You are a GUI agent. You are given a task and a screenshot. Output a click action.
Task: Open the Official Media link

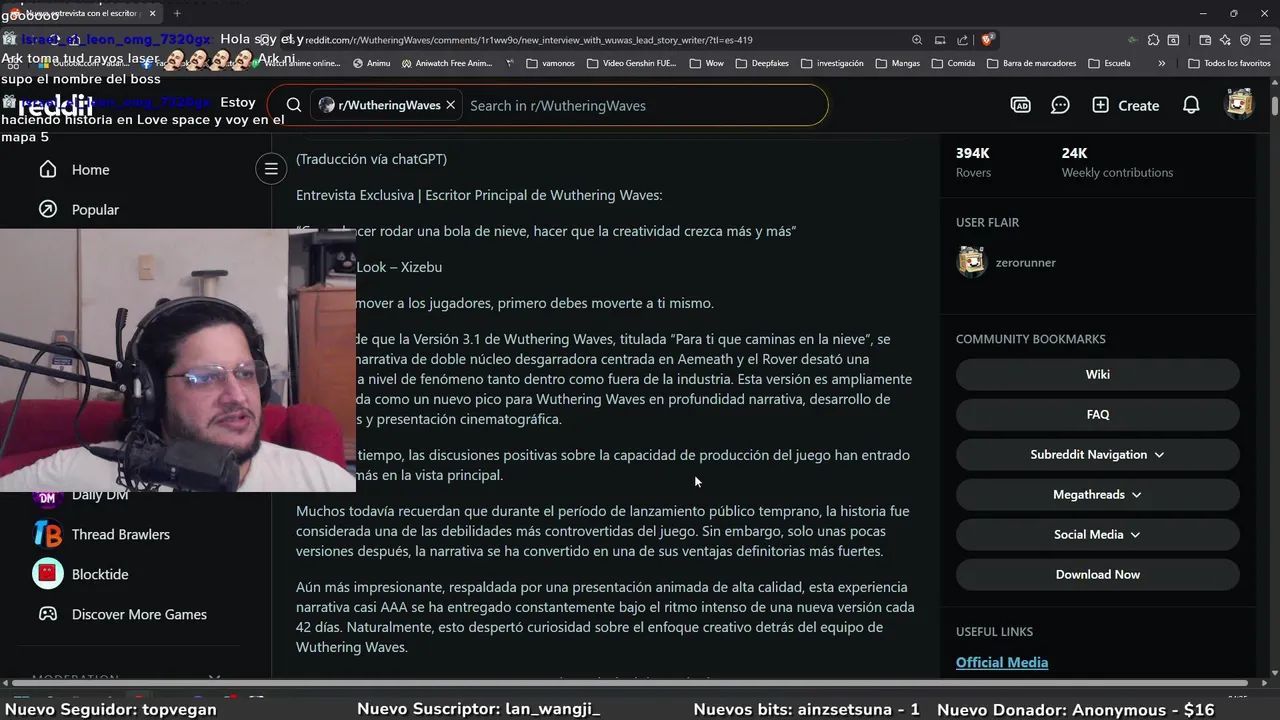1002,662
